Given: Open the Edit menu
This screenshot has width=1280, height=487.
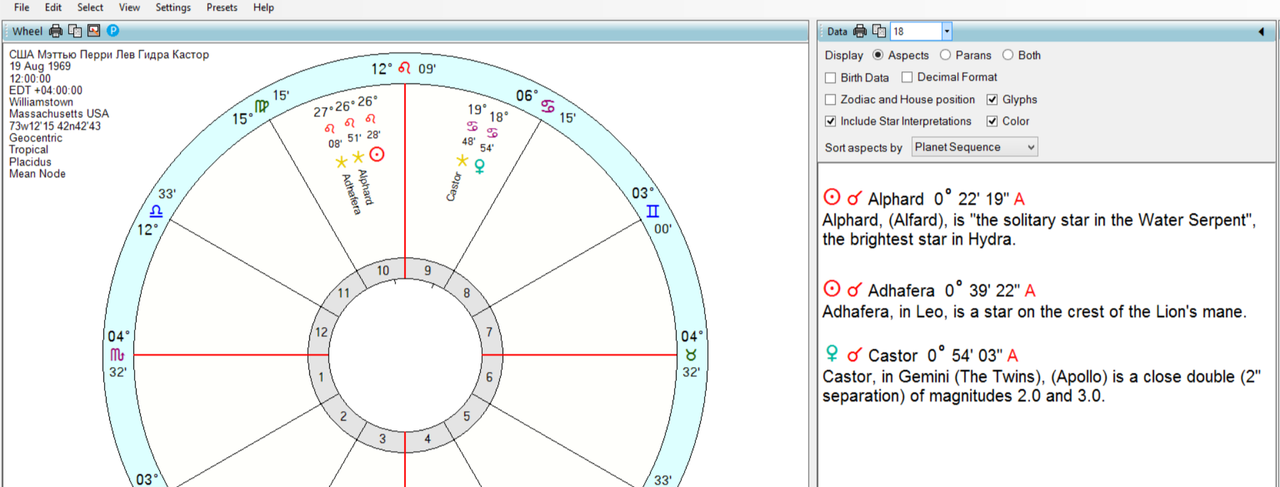Looking at the screenshot, I should coord(53,7).
